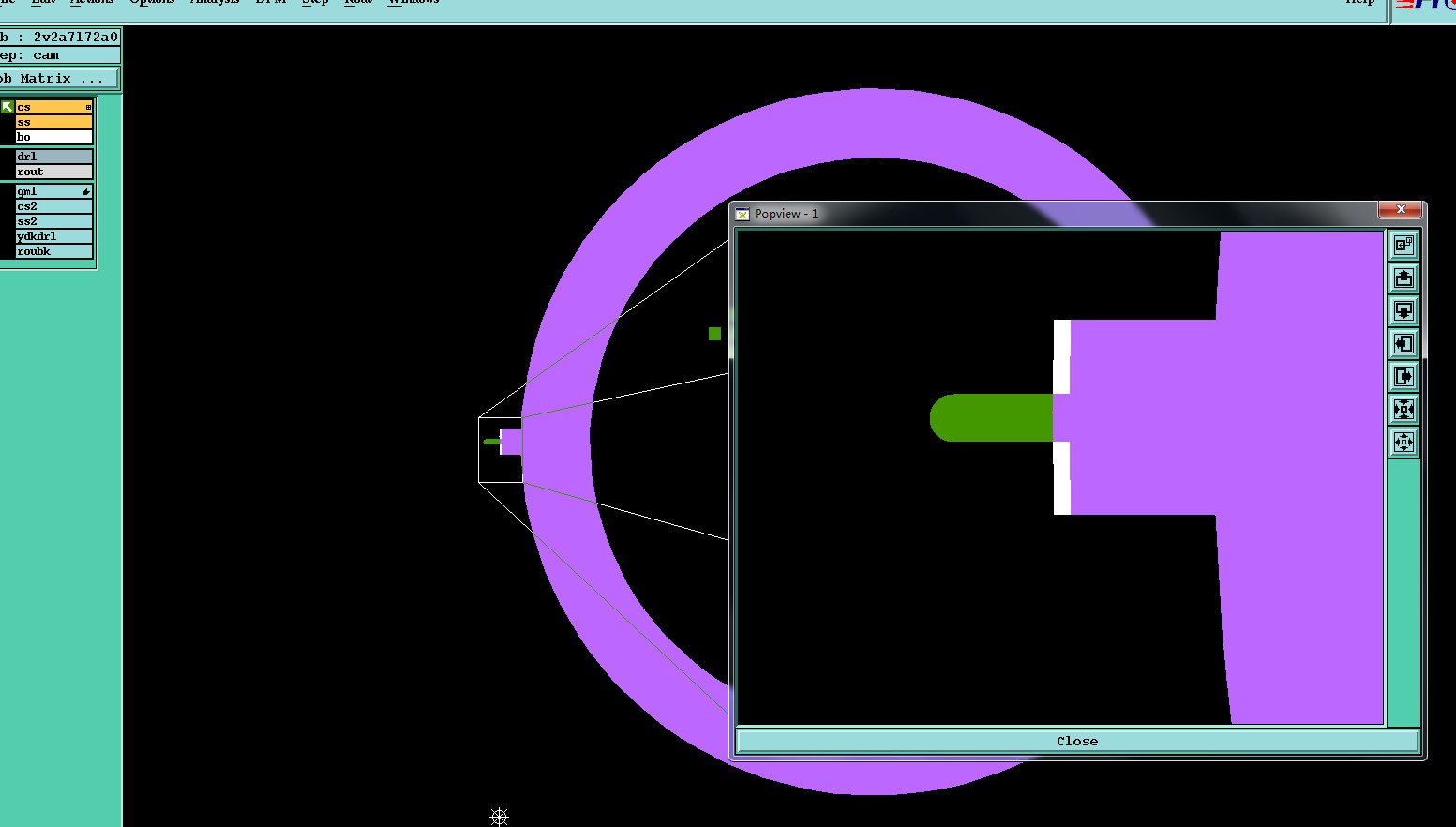This screenshot has width=1456, height=827.
Task: Click the green arrow icon beside cs layer
Action: [x=8, y=107]
